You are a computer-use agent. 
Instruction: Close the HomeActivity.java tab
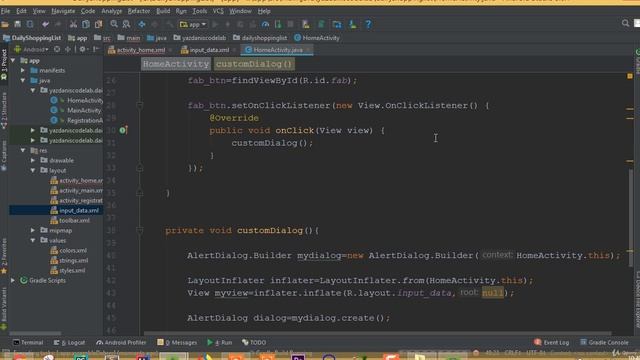tap(308, 50)
